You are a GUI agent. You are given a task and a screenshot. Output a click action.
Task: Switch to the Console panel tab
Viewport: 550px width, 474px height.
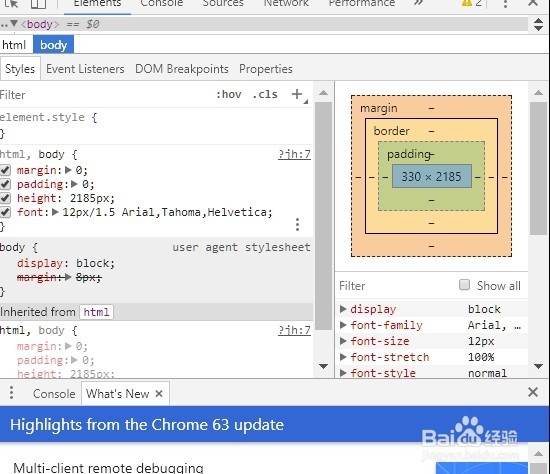pyautogui.click(x=162, y=4)
